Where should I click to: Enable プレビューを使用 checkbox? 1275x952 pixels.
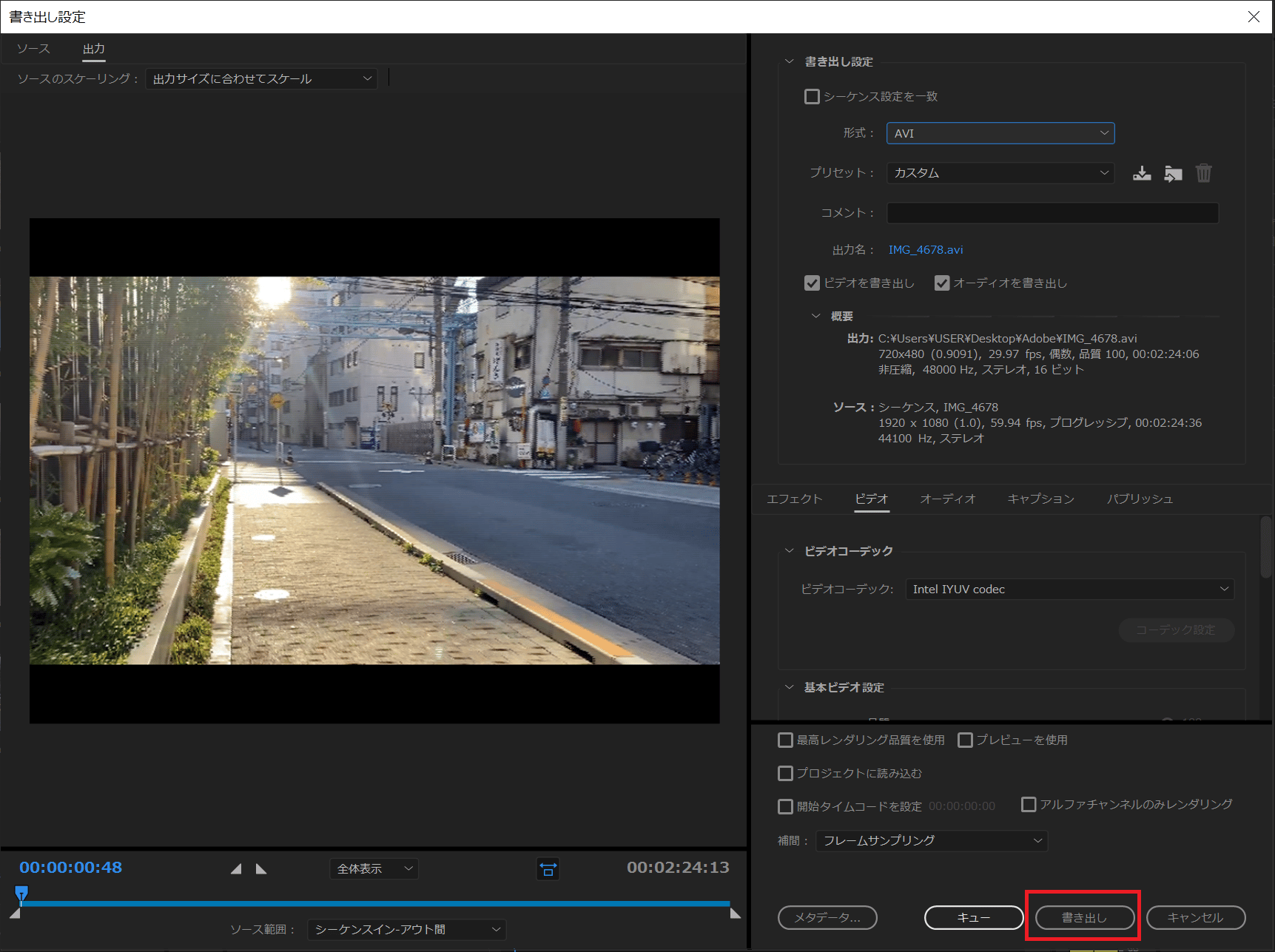coord(965,740)
